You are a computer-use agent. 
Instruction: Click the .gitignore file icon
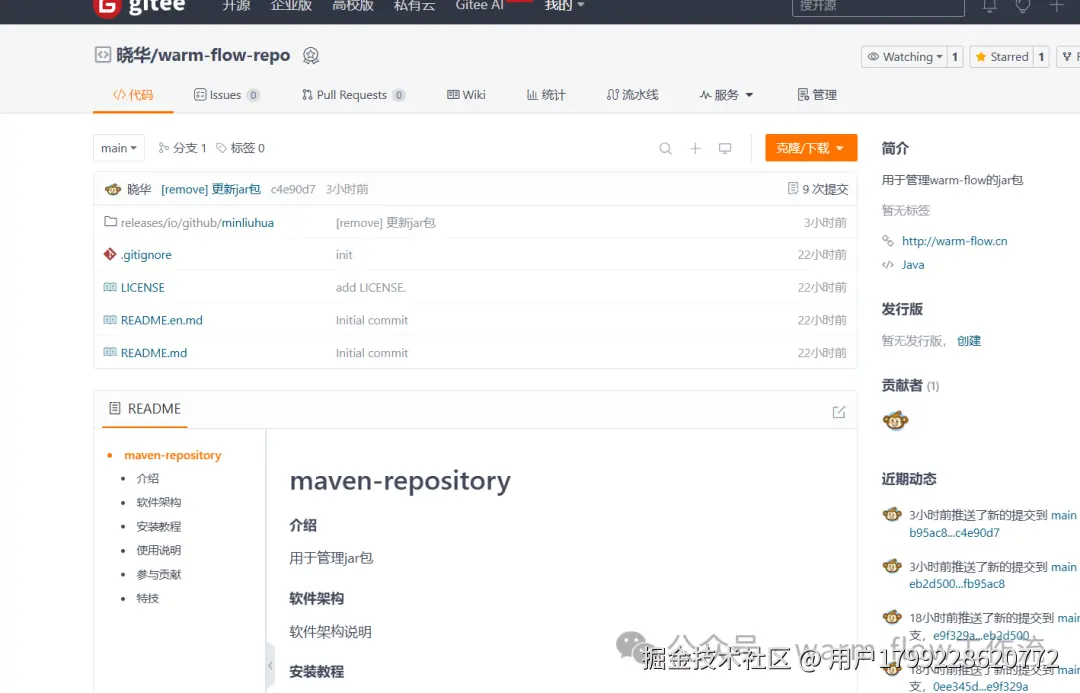coord(110,254)
